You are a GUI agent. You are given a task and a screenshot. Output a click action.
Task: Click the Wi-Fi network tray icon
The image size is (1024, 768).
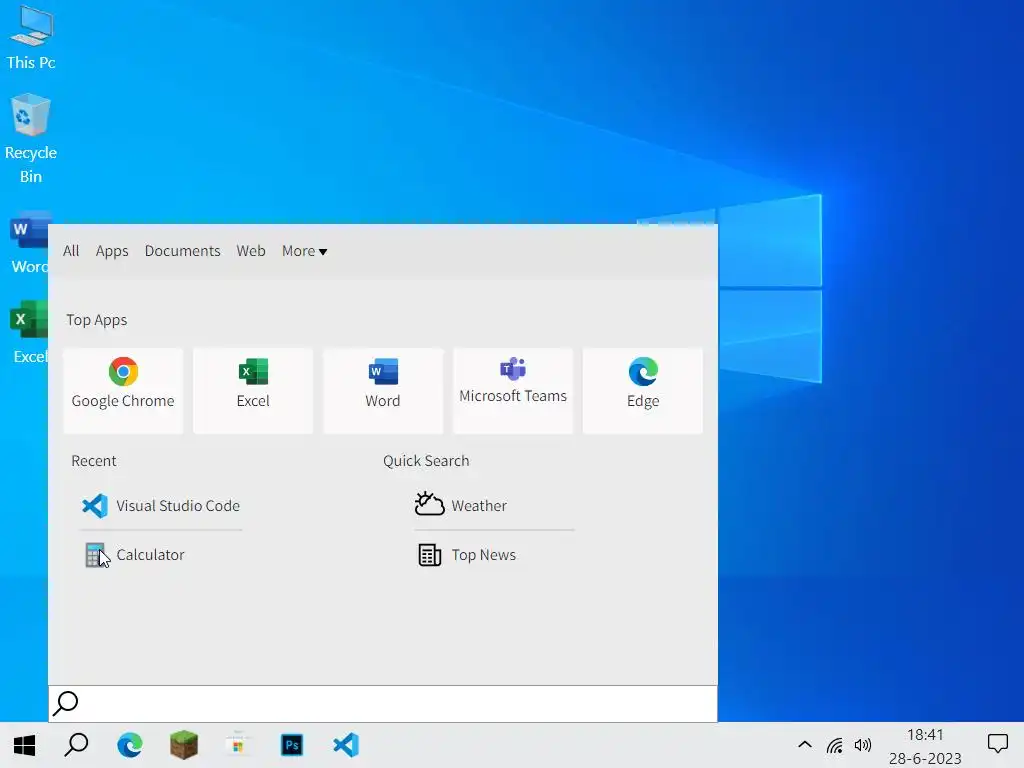point(835,745)
